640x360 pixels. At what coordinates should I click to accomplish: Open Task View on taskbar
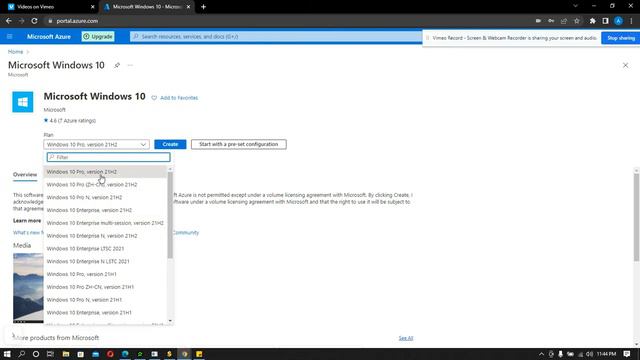click(50, 354)
